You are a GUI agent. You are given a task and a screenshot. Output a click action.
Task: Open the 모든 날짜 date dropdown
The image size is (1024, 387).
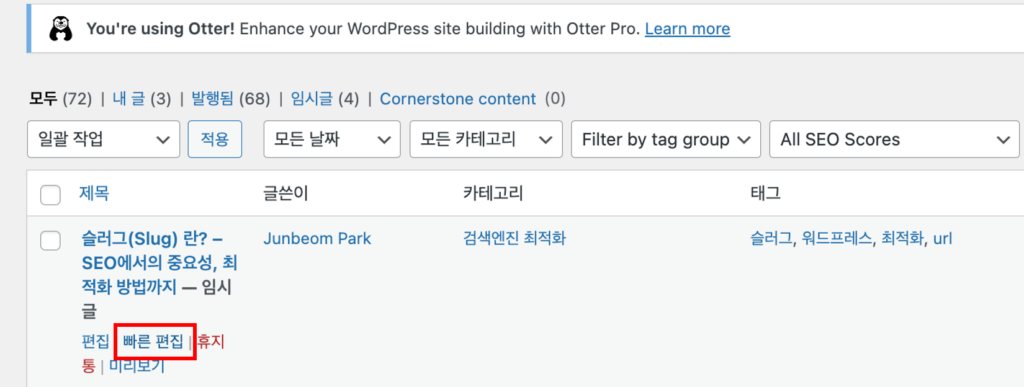(x=332, y=139)
